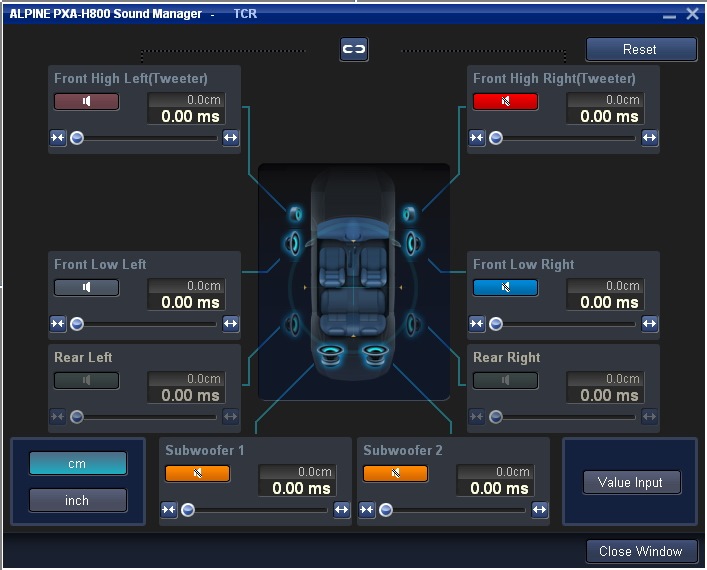The width and height of the screenshot is (707, 570).
Task: Click Front High Right slider handle
Action: click(x=496, y=138)
